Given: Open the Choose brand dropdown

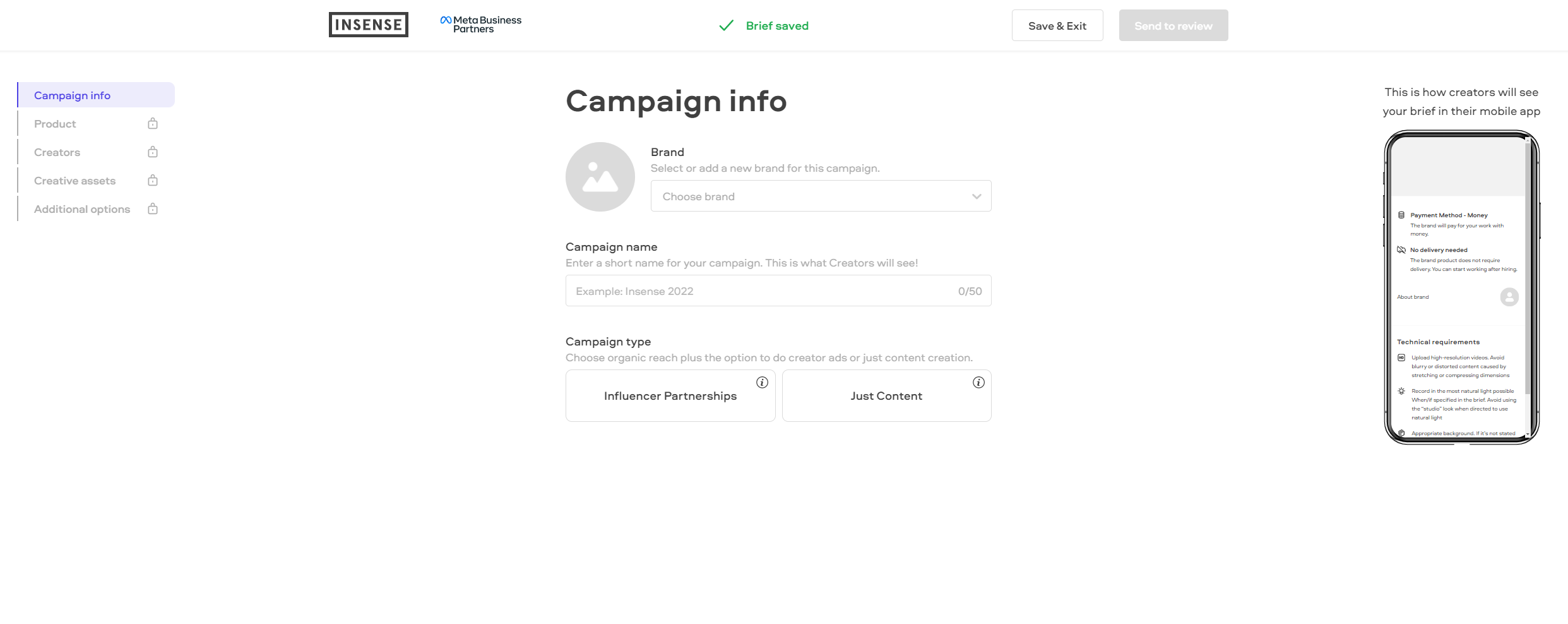Looking at the screenshot, I should [821, 196].
